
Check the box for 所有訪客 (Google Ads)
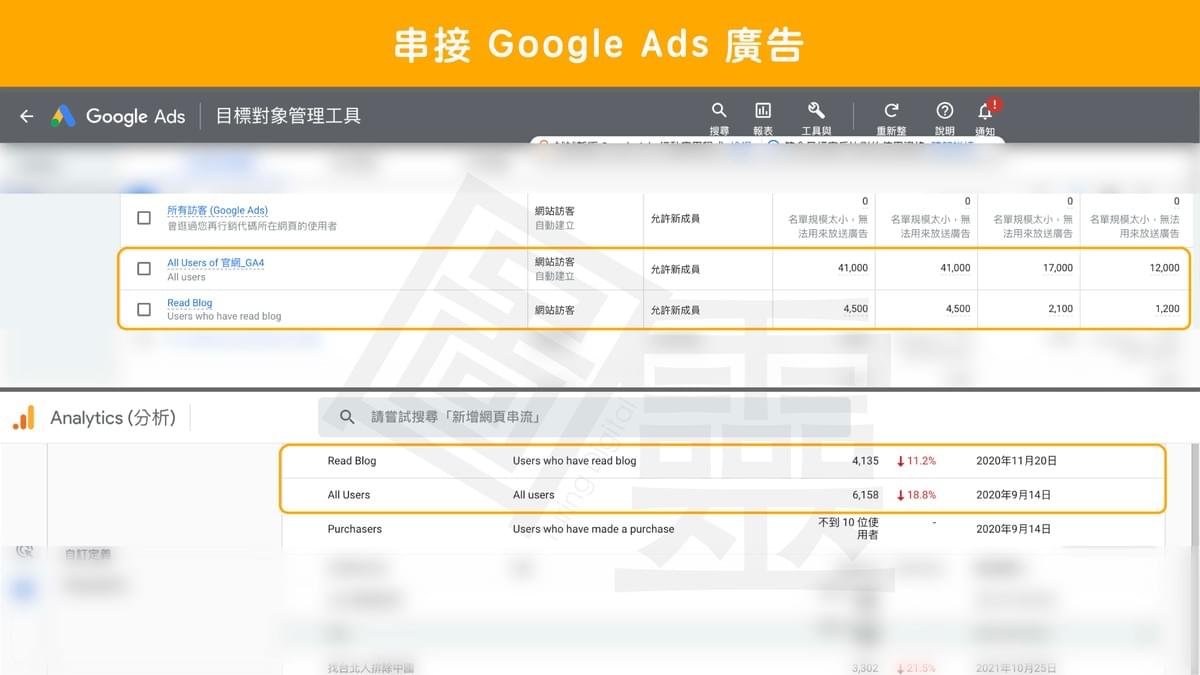[x=144, y=218]
